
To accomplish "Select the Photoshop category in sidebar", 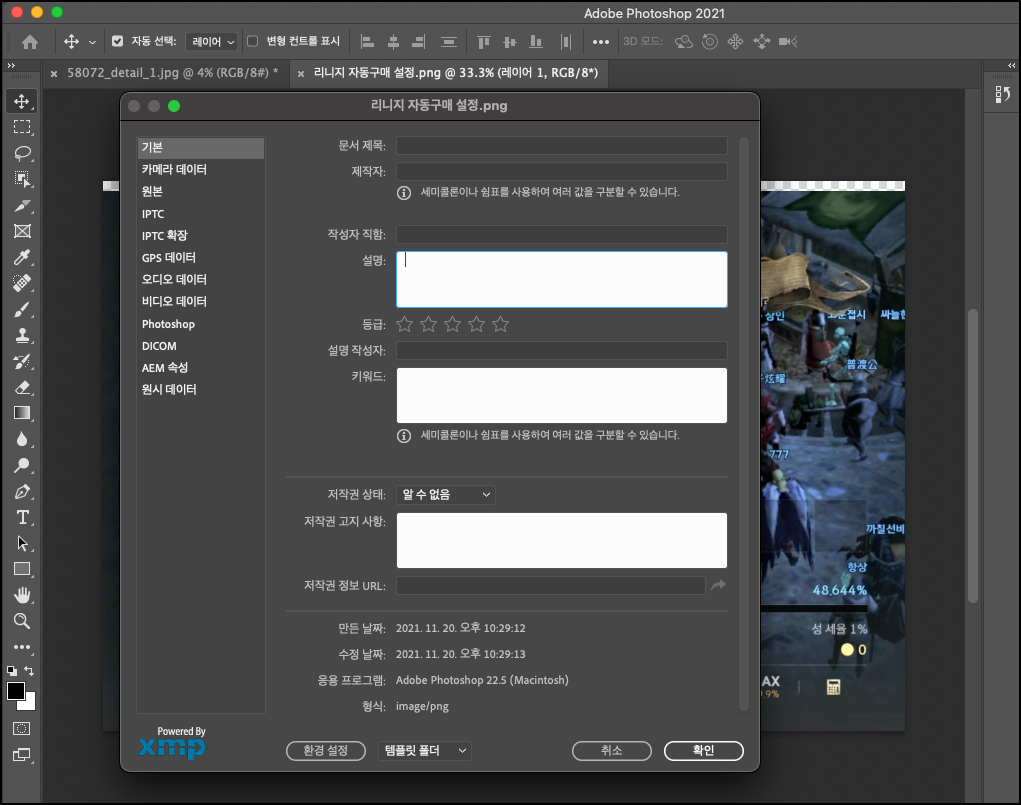I will click(201, 324).
